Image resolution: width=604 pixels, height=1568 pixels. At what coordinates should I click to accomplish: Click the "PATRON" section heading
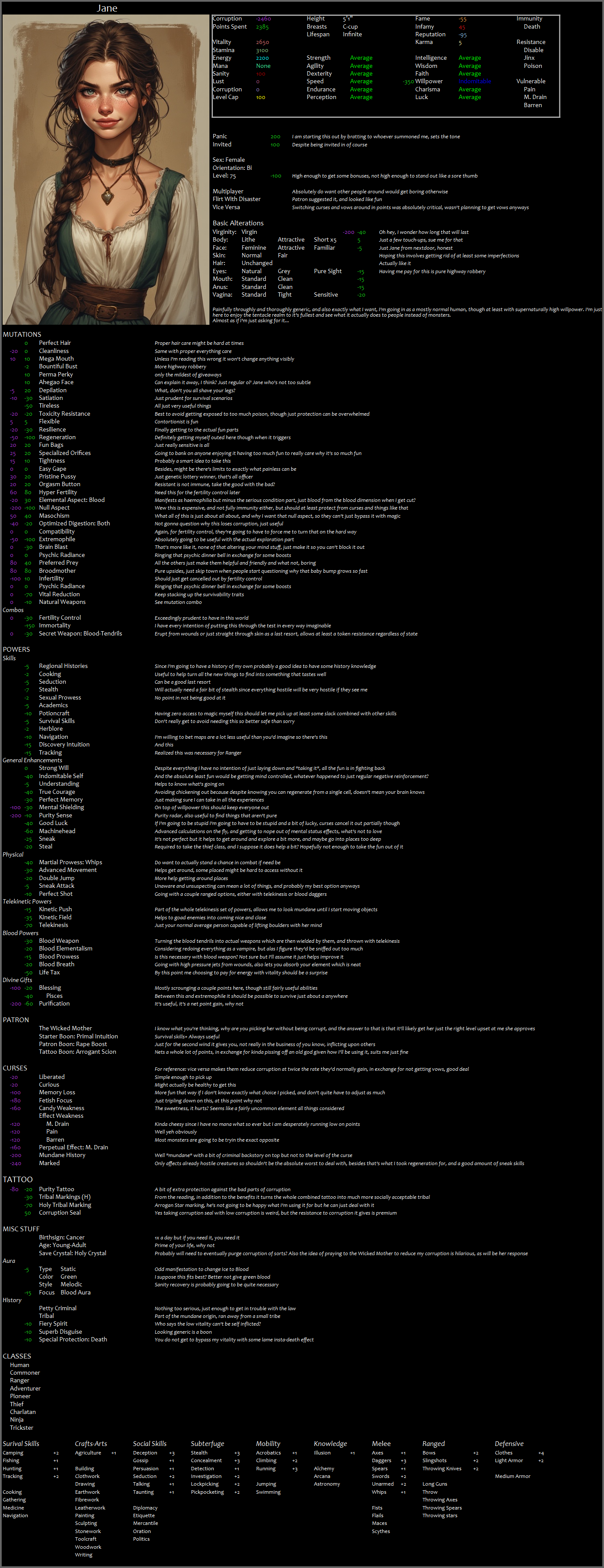click(x=16, y=1020)
